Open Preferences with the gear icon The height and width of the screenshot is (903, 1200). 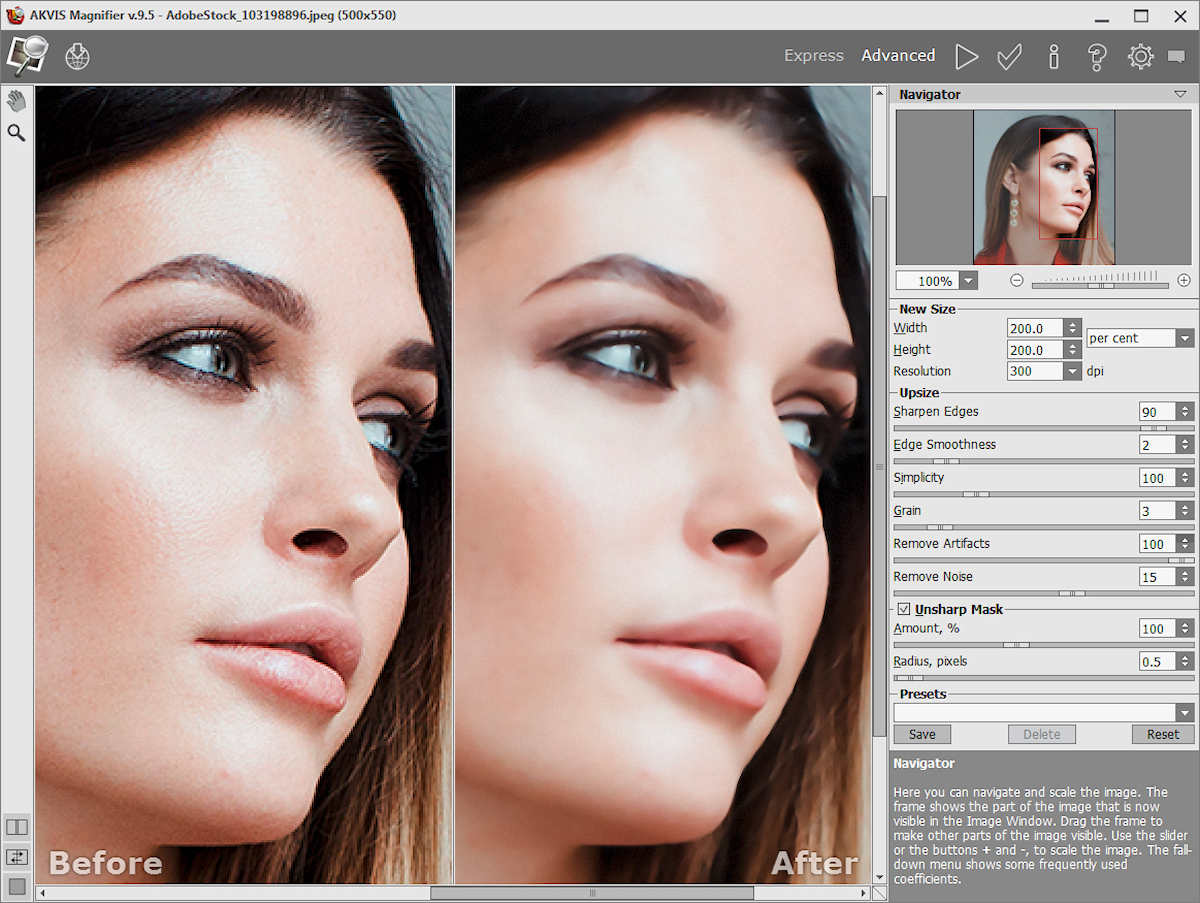1140,56
